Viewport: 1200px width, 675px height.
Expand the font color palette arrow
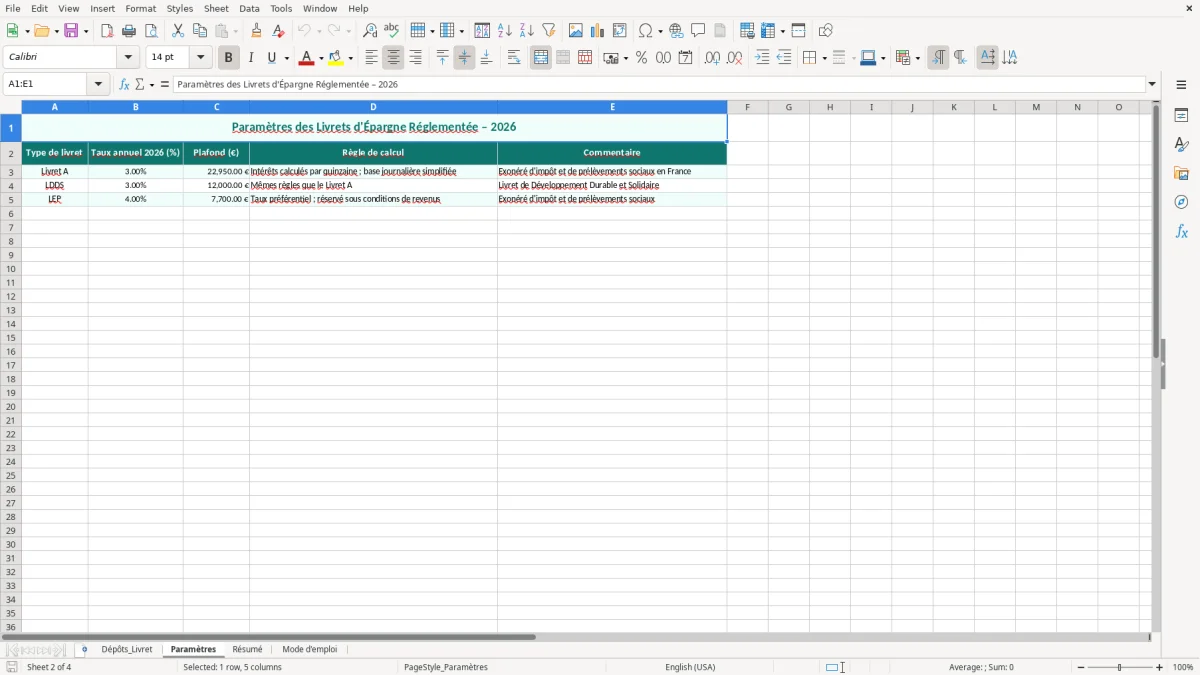tap(320, 58)
